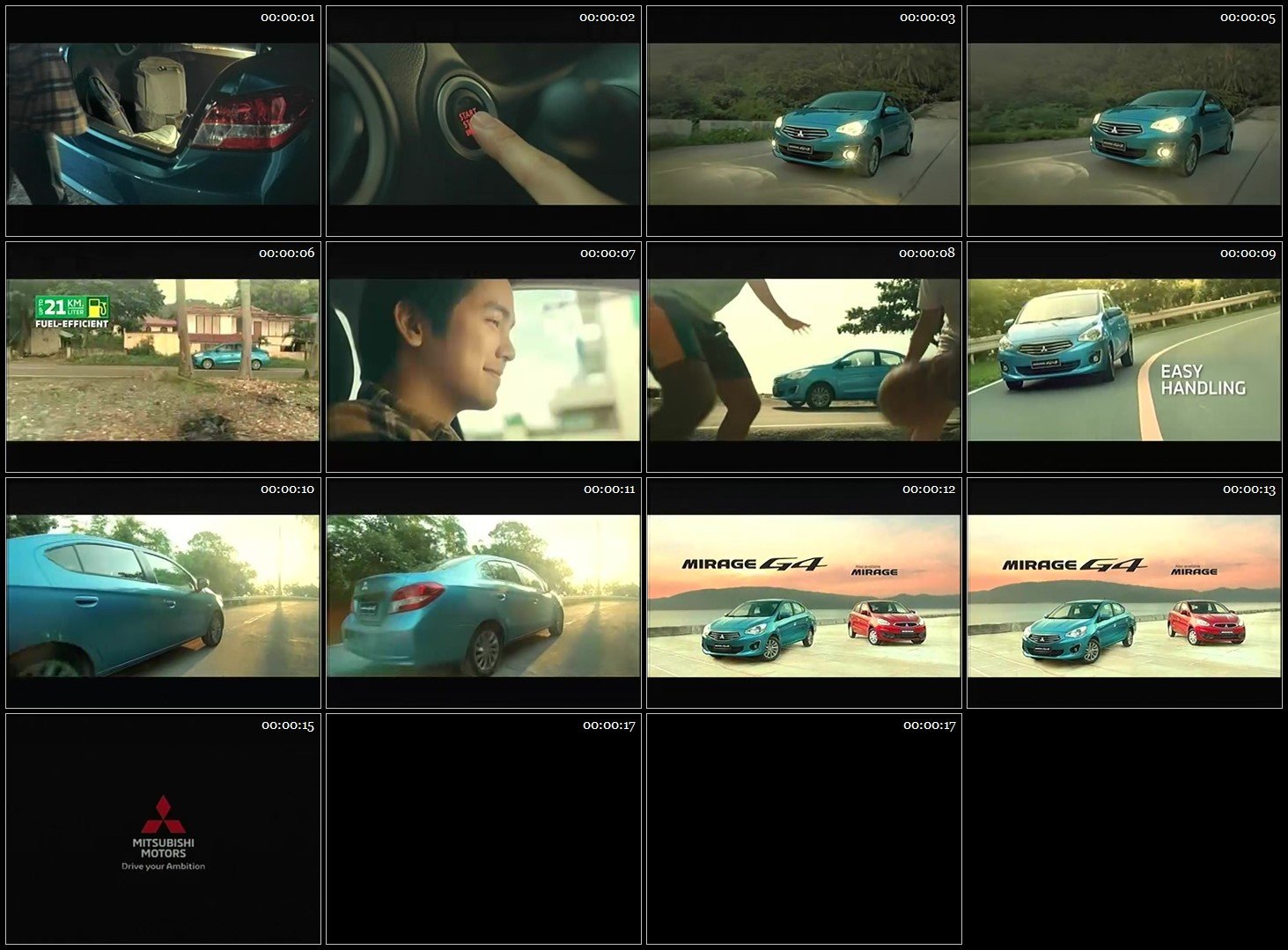This screenshot has width=1288, height=950.
Task: Select the 00:00:02 start button frame
Action: pyautogui.click(x=483, y=121)
